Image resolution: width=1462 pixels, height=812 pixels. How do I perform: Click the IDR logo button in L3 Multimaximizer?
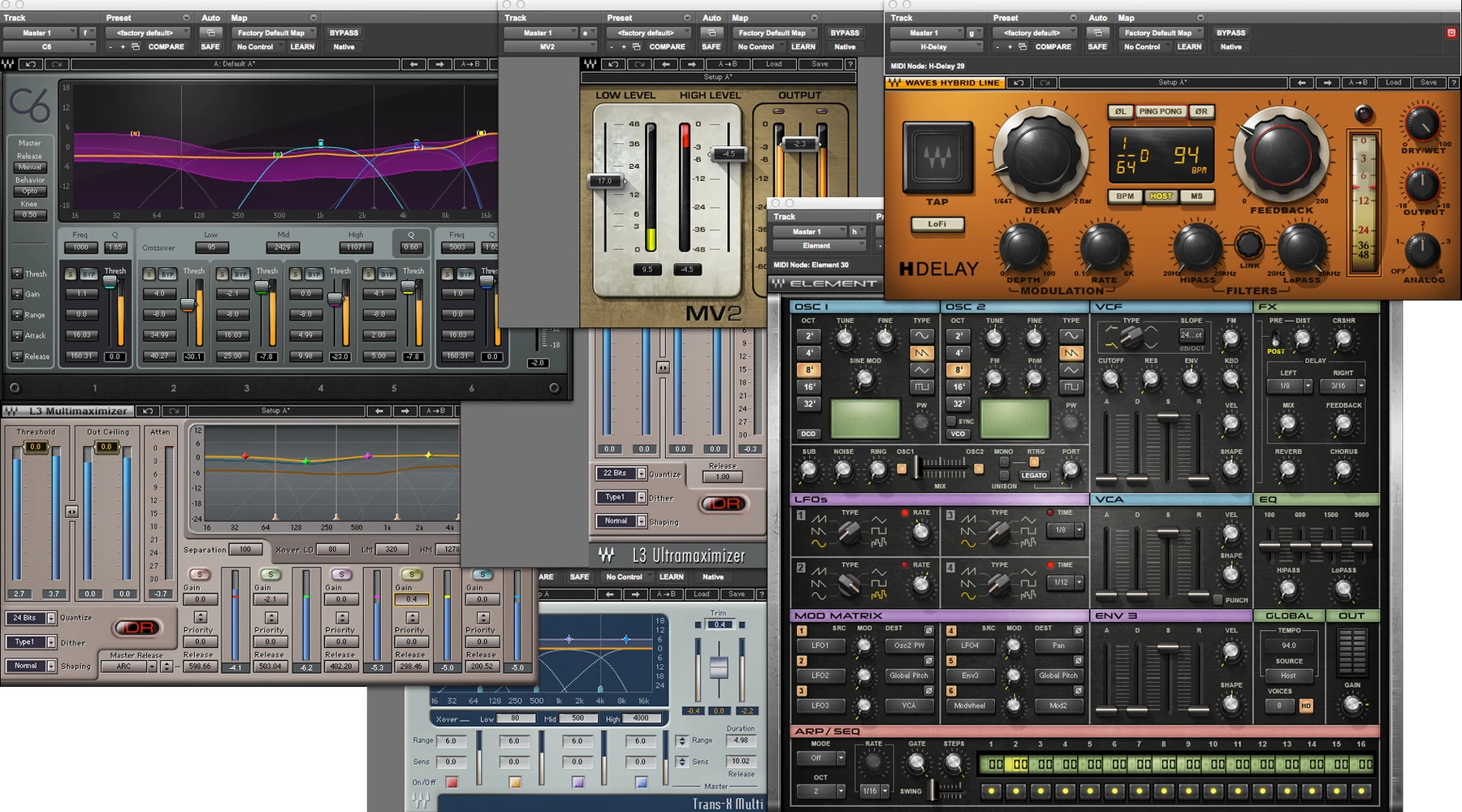137,628
